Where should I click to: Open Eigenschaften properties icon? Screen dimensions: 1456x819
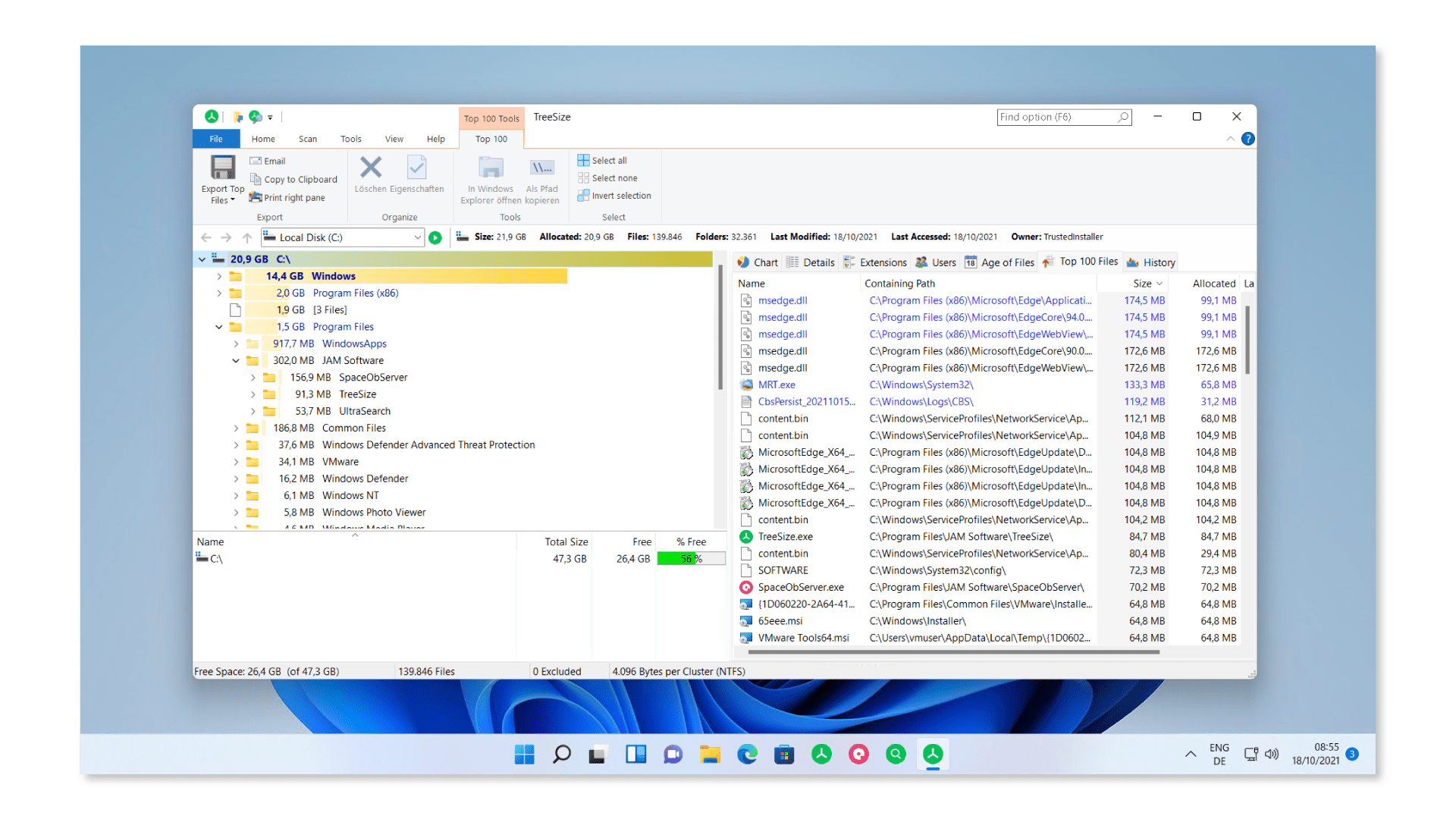pos(416,168)
